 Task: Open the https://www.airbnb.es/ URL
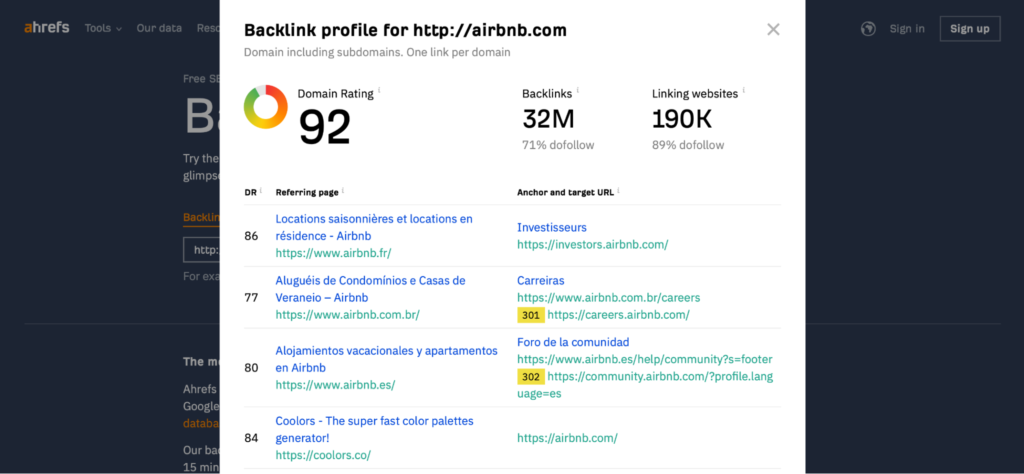(335, 385)
